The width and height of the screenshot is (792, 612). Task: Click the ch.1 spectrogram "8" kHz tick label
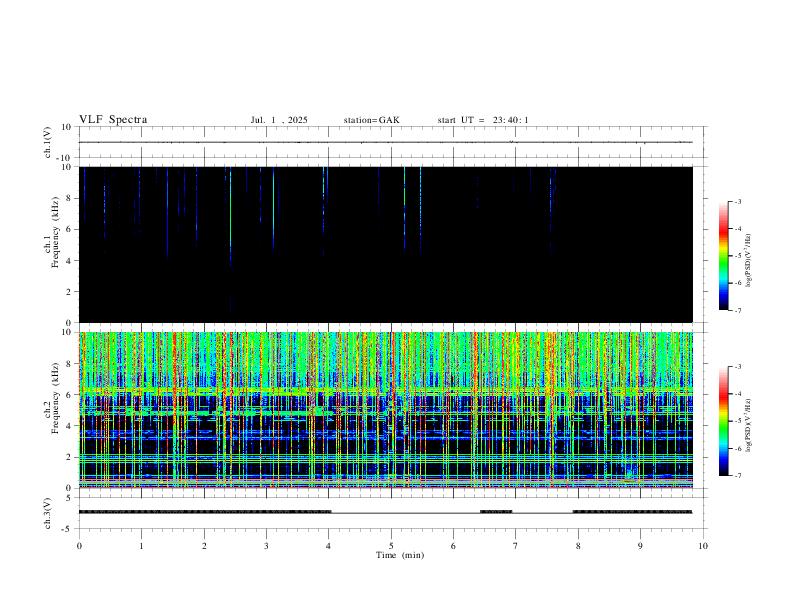69,198
